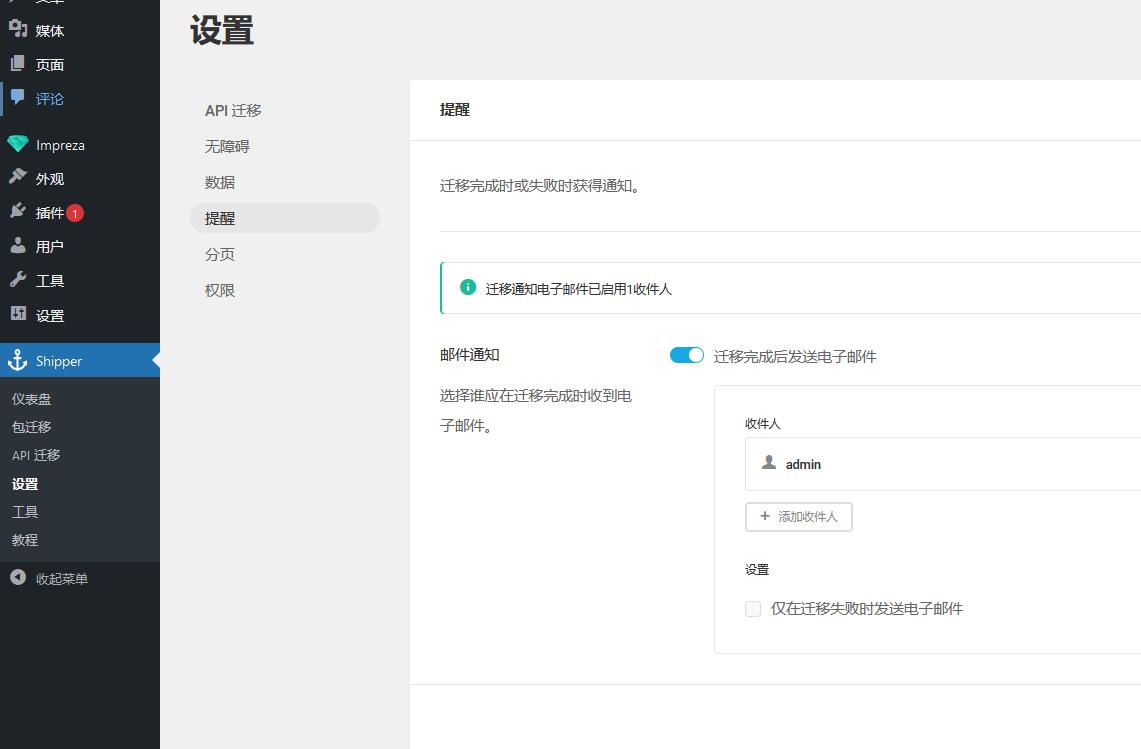
Task: Select the admin recipient row
Action: tap(940, 464)
